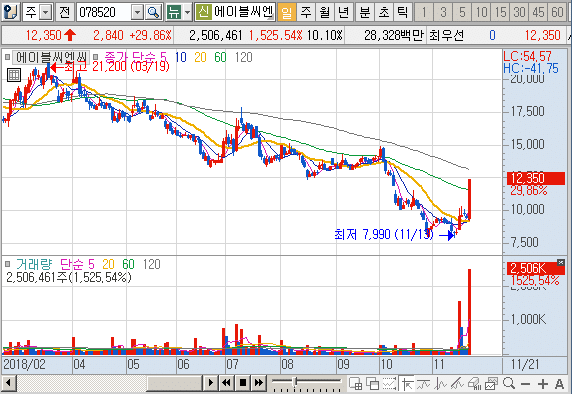Click the stock search magnifier icon
This screenshot has height=394, width=572.
tap(154, 13)
